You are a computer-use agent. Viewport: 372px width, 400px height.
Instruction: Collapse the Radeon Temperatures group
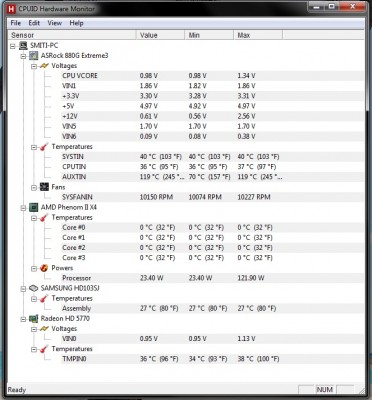pos(34,349)
